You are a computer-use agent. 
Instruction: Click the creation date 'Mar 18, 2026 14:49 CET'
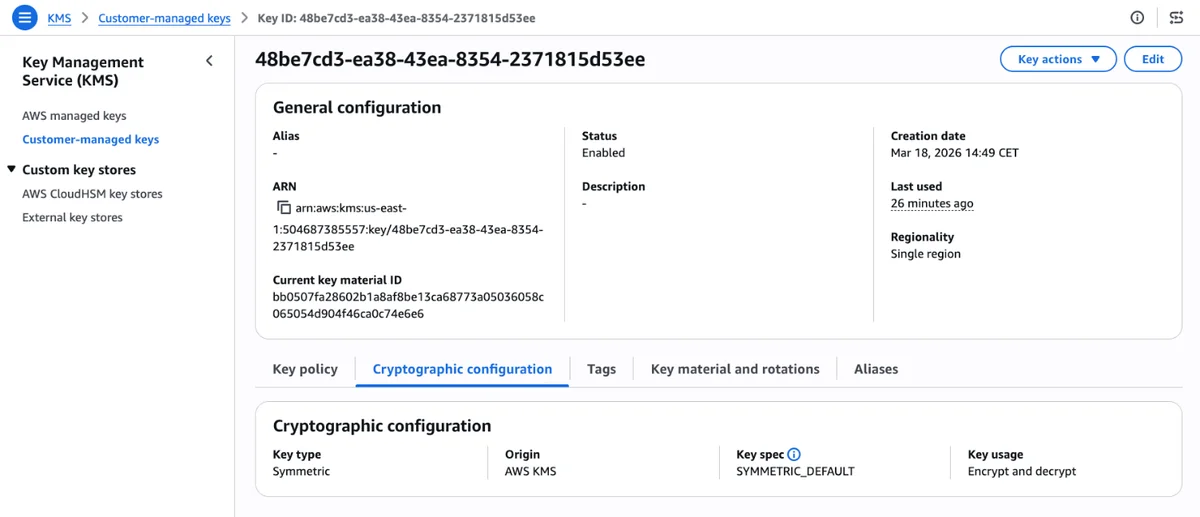[955, 153]
